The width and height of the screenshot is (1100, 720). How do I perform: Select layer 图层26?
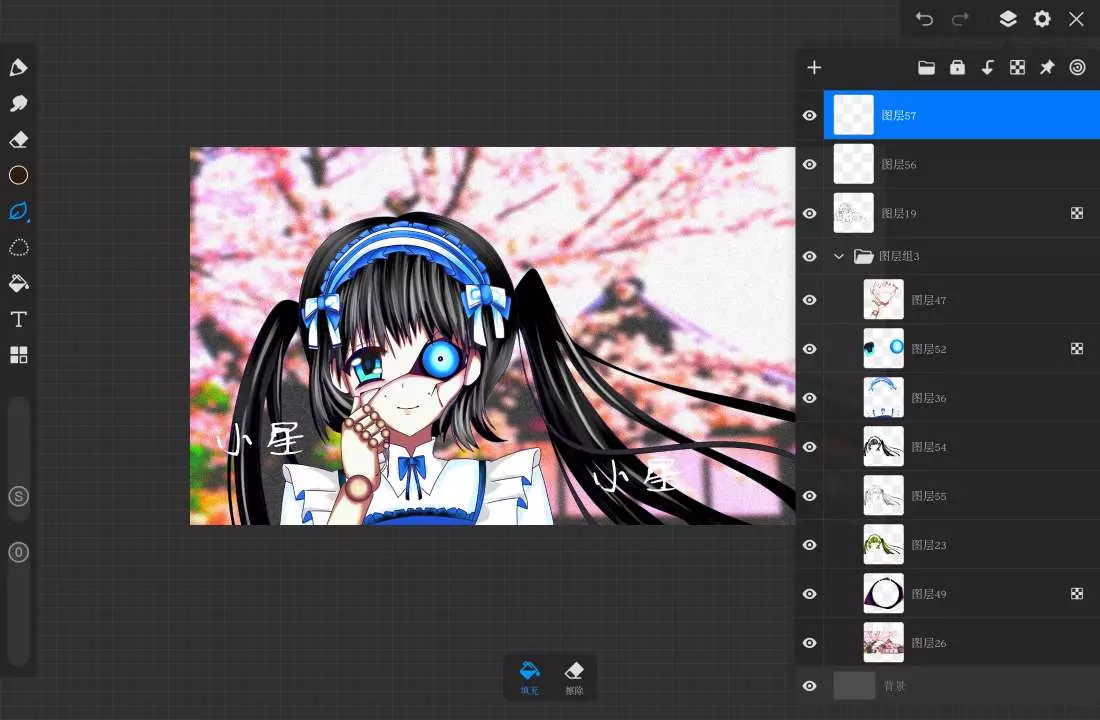(962, 643)
